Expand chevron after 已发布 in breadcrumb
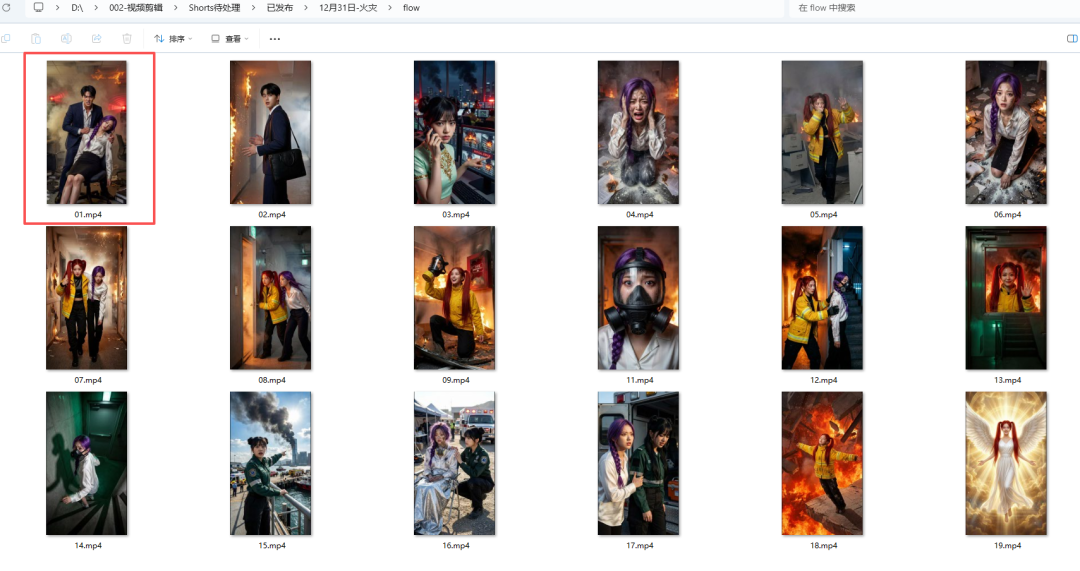The image size is (1080, 571). (306, 8)
